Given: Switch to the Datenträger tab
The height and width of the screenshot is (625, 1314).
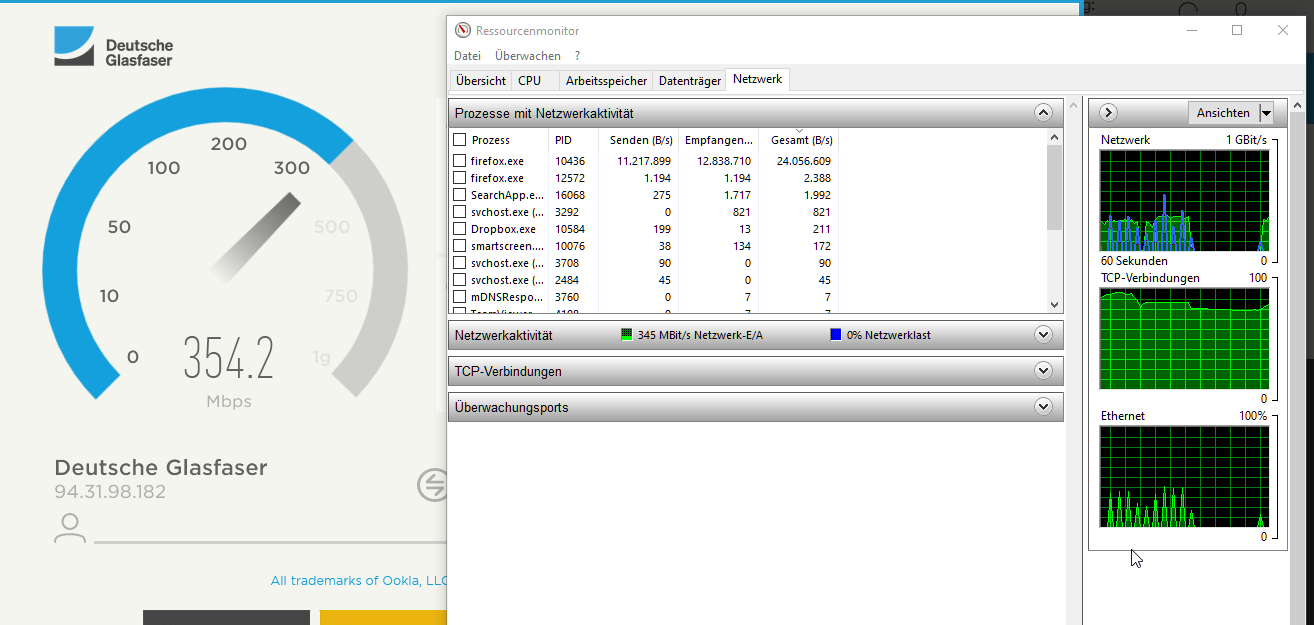Looking at the screenshot, I should pyautogui.click(x=690, y=81).
